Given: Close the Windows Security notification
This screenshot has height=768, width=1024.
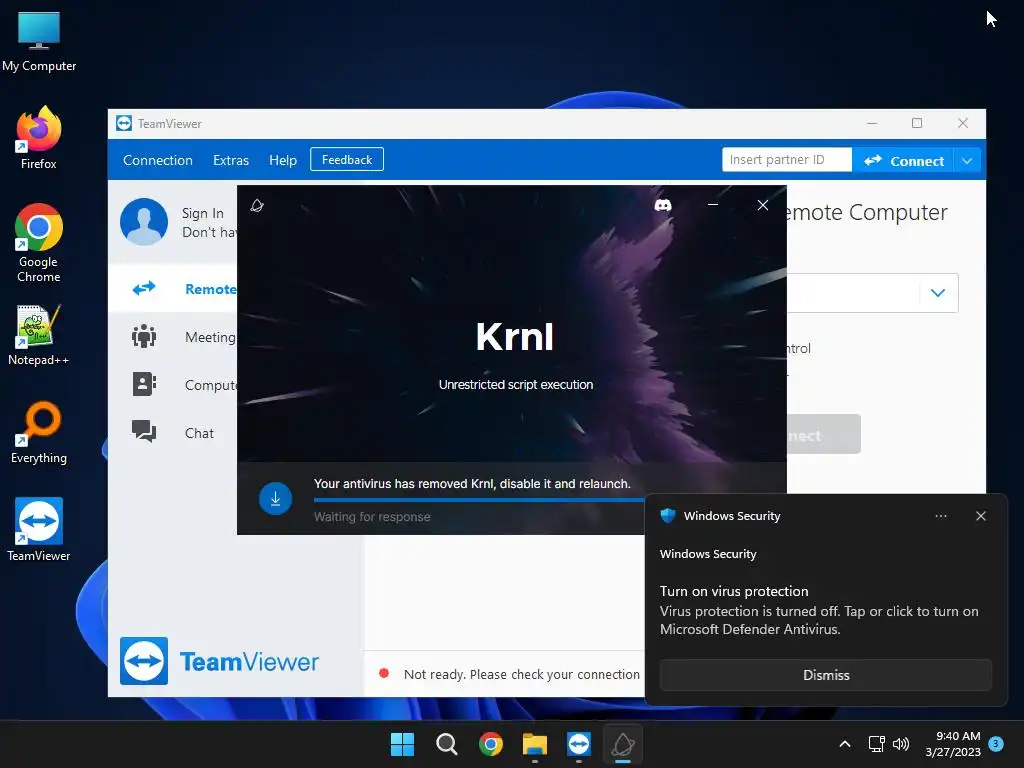Looking at the screenshot, I should [x=981, y=516].
